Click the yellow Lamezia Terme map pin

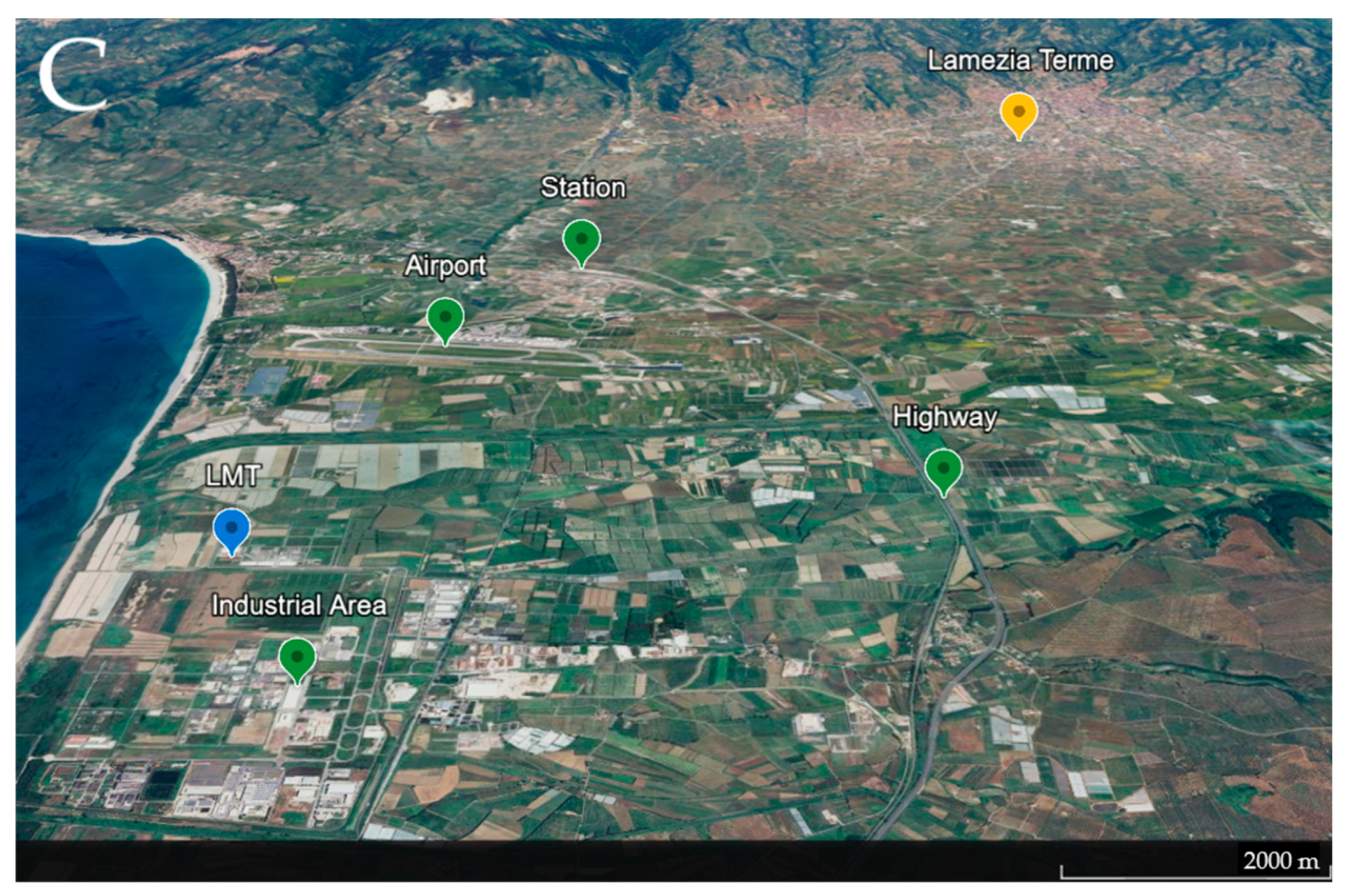coord(1018,112)
